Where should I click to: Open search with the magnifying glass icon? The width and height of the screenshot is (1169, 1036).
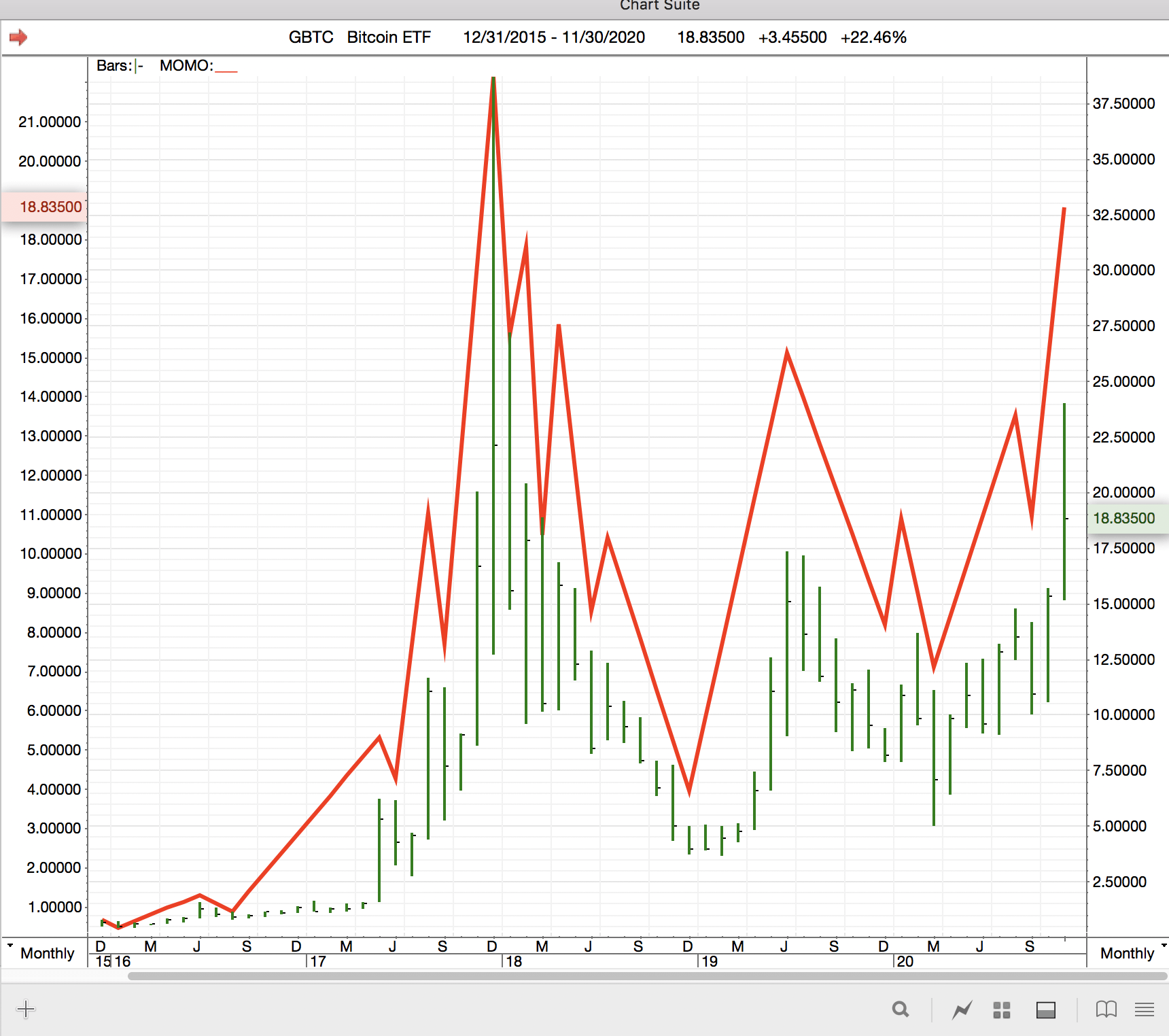[x=901, y=1010]
